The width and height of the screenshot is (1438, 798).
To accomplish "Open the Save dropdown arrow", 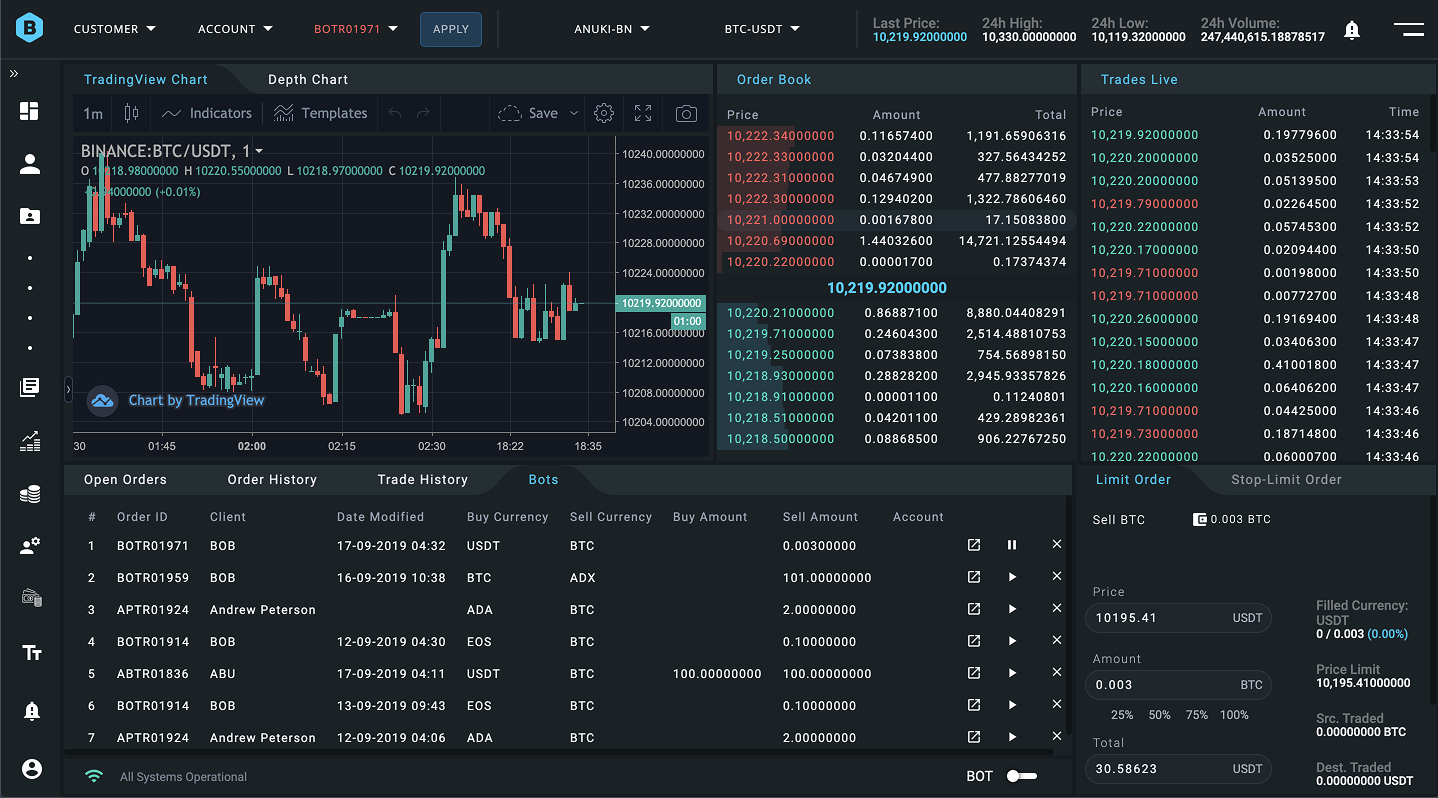I will point(574,113).
